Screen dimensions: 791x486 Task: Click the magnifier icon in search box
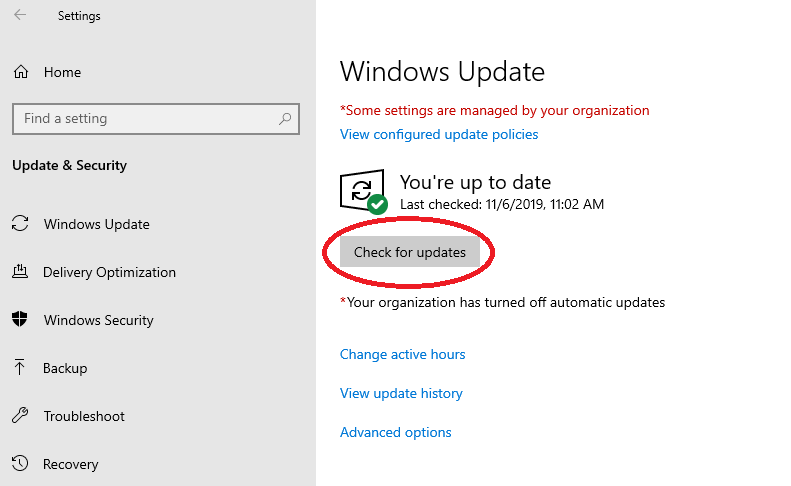pyautogui.click(x=285, y=118)
